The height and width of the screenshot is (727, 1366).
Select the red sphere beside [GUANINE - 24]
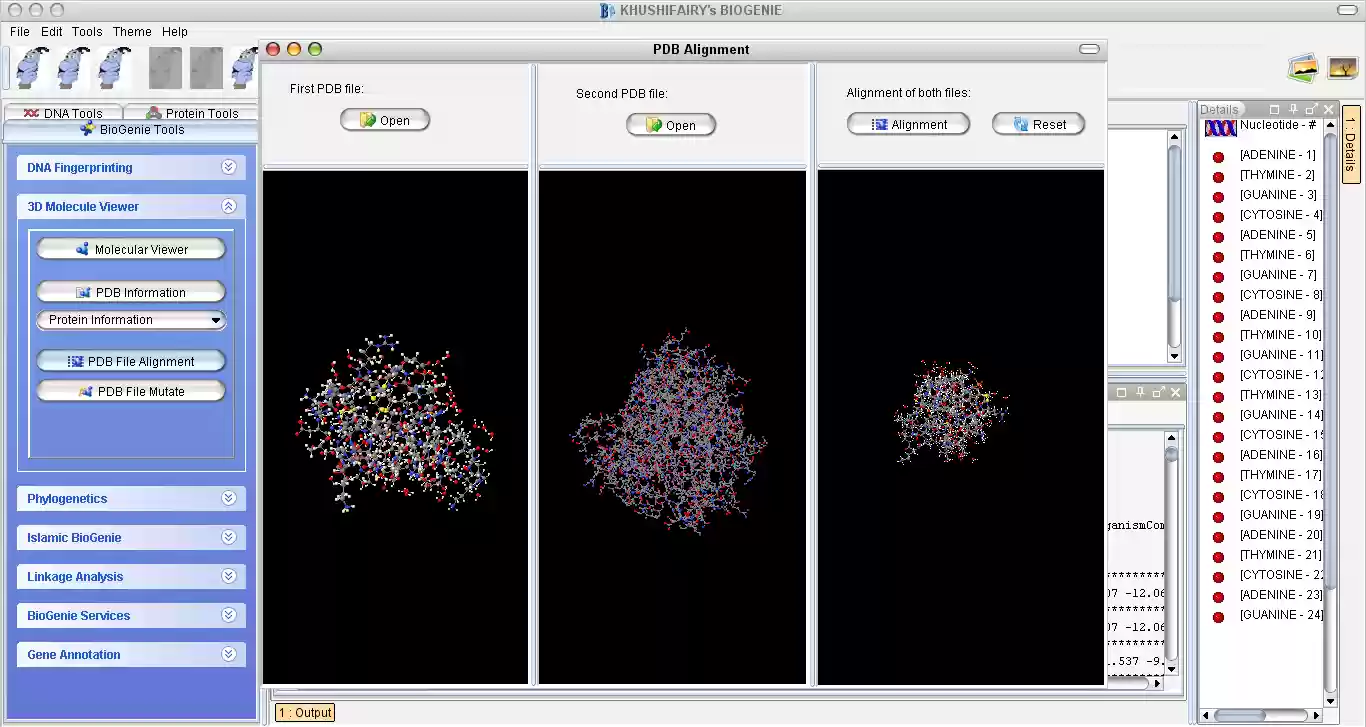point(1217,615)
